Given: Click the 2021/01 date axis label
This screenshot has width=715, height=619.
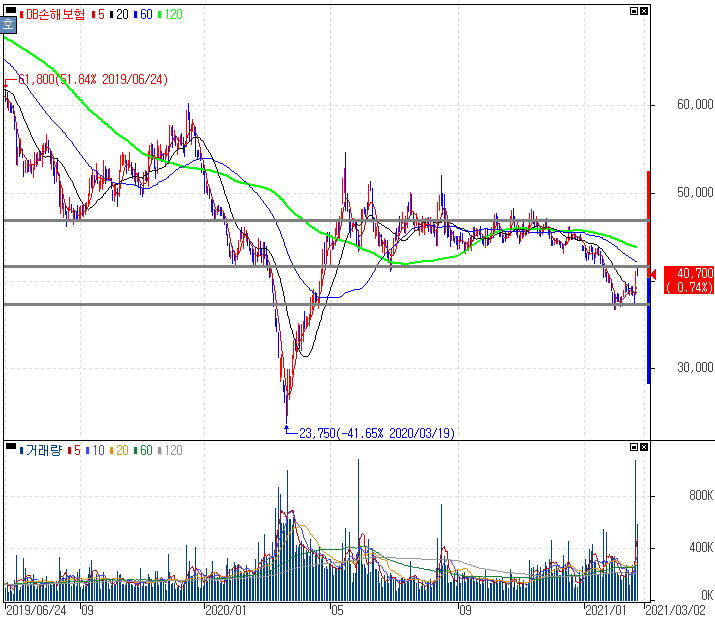Looking at the screenshot, I should click(x=606, y=610).
